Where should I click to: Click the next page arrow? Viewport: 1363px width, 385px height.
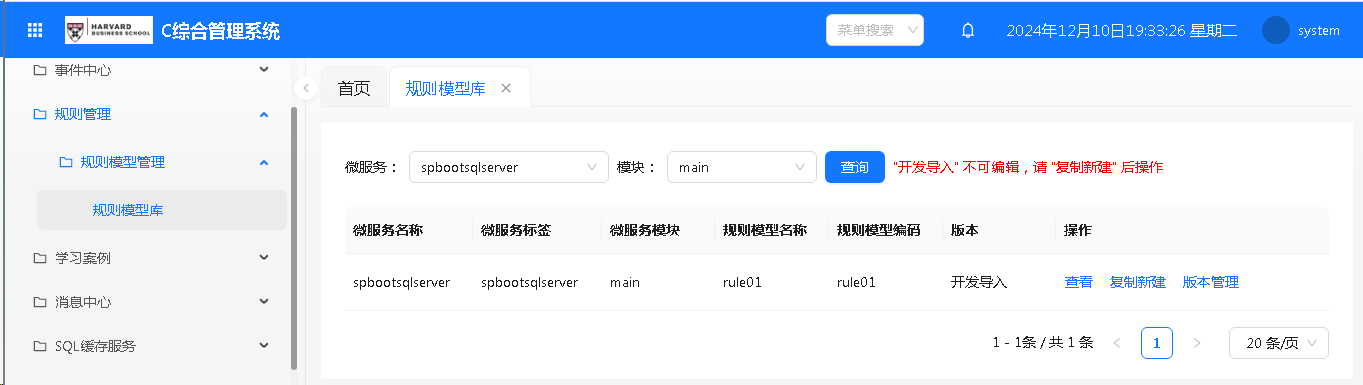coord(1197,343)
